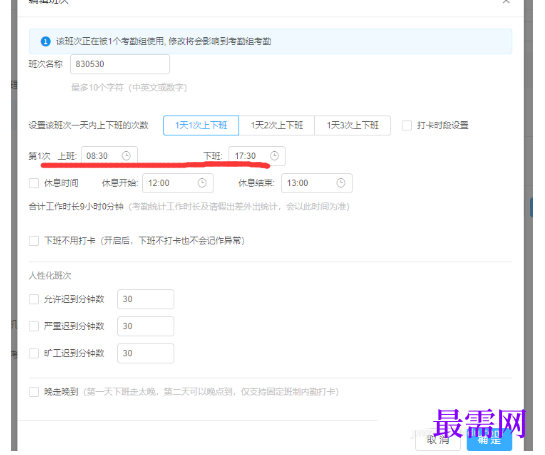Select the 1天1次上下班 tab
The width and height of the screenshot is (545, 455).
coord(201,125)
